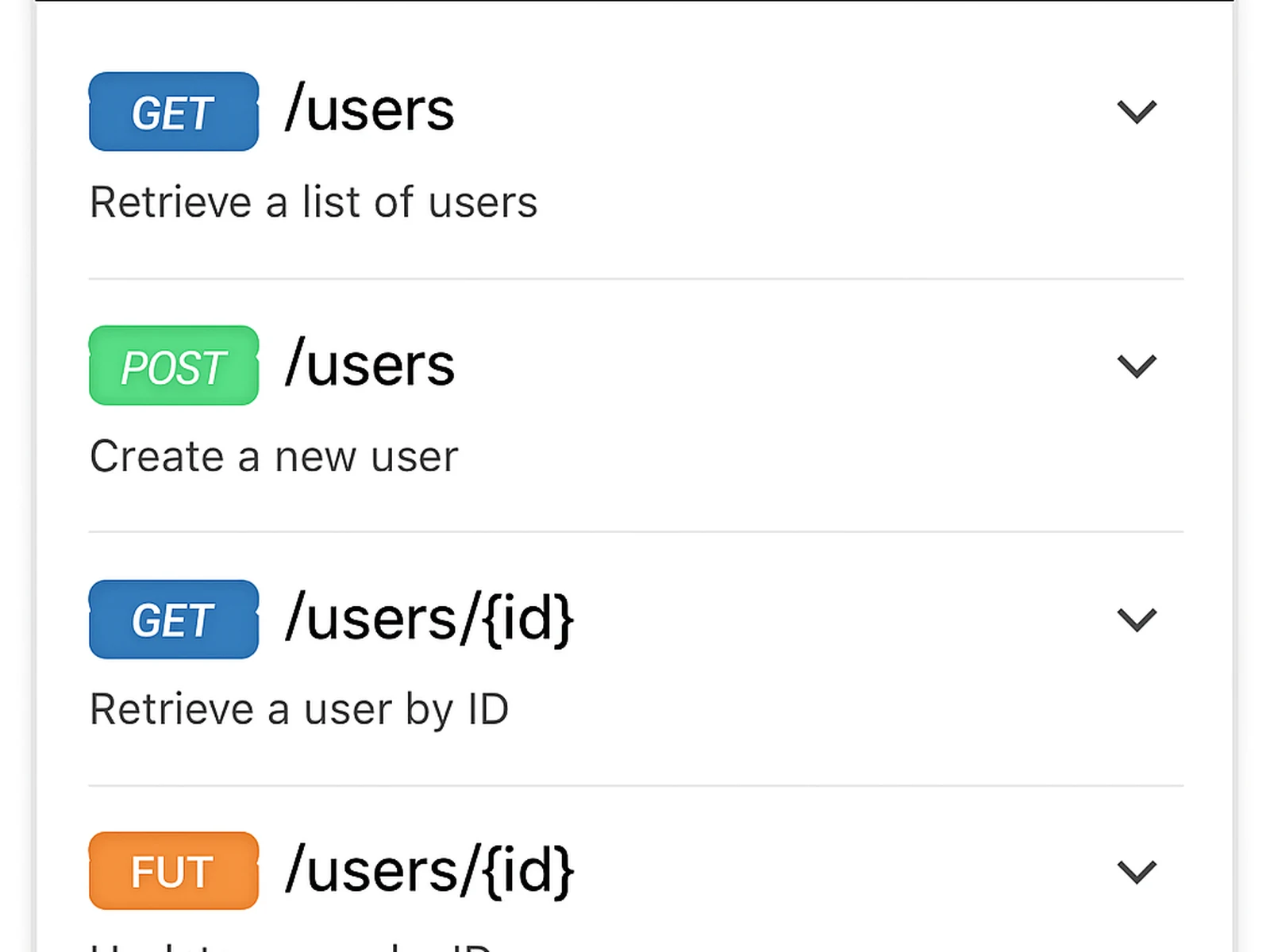Click the divider below "Retrieve a user by ID"
Image resolution: width=1270 pixels, height=952 pixels.
pyautogui.click(x=635, y=785)
